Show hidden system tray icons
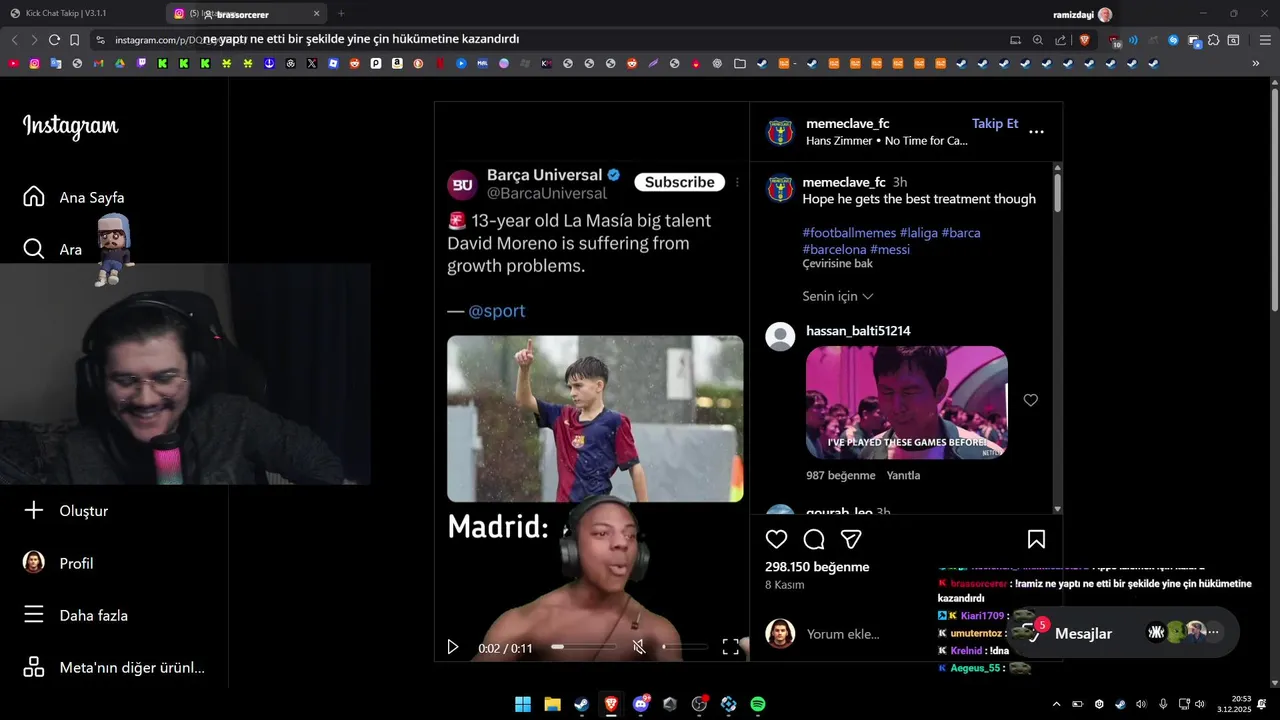 coord(1056,704)
